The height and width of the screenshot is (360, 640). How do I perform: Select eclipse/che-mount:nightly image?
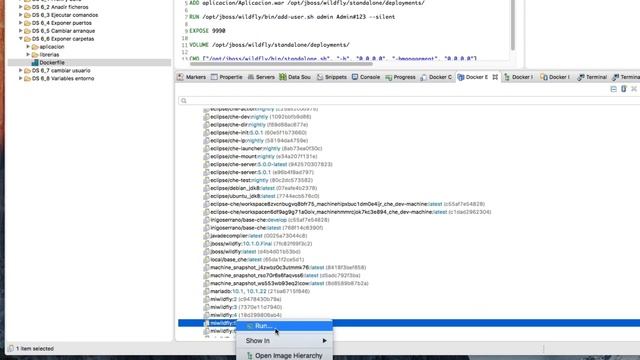click(x=264, y=156)
